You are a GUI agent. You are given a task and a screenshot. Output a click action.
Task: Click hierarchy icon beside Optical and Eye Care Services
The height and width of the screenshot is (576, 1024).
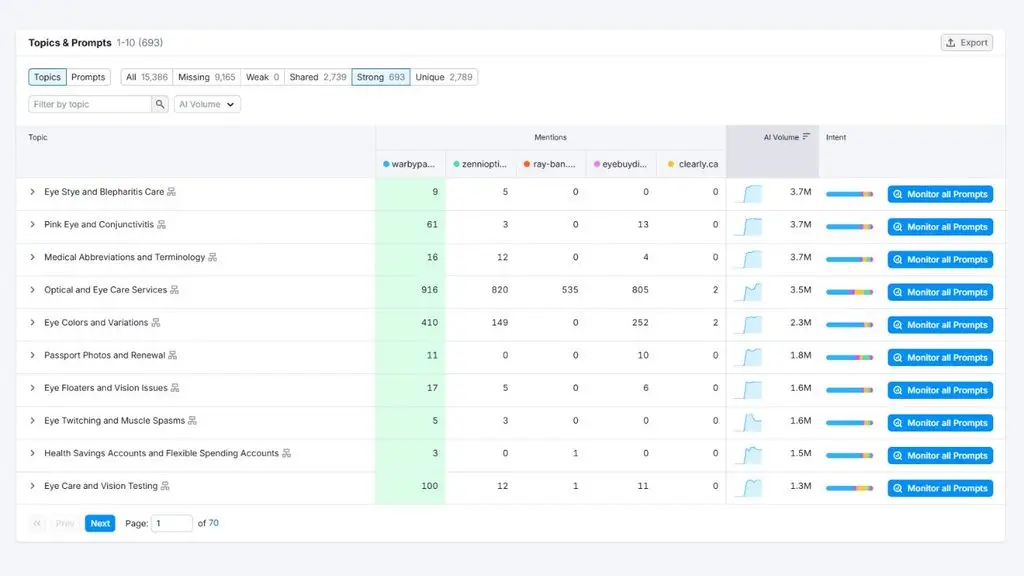click(x=174, y=290)
